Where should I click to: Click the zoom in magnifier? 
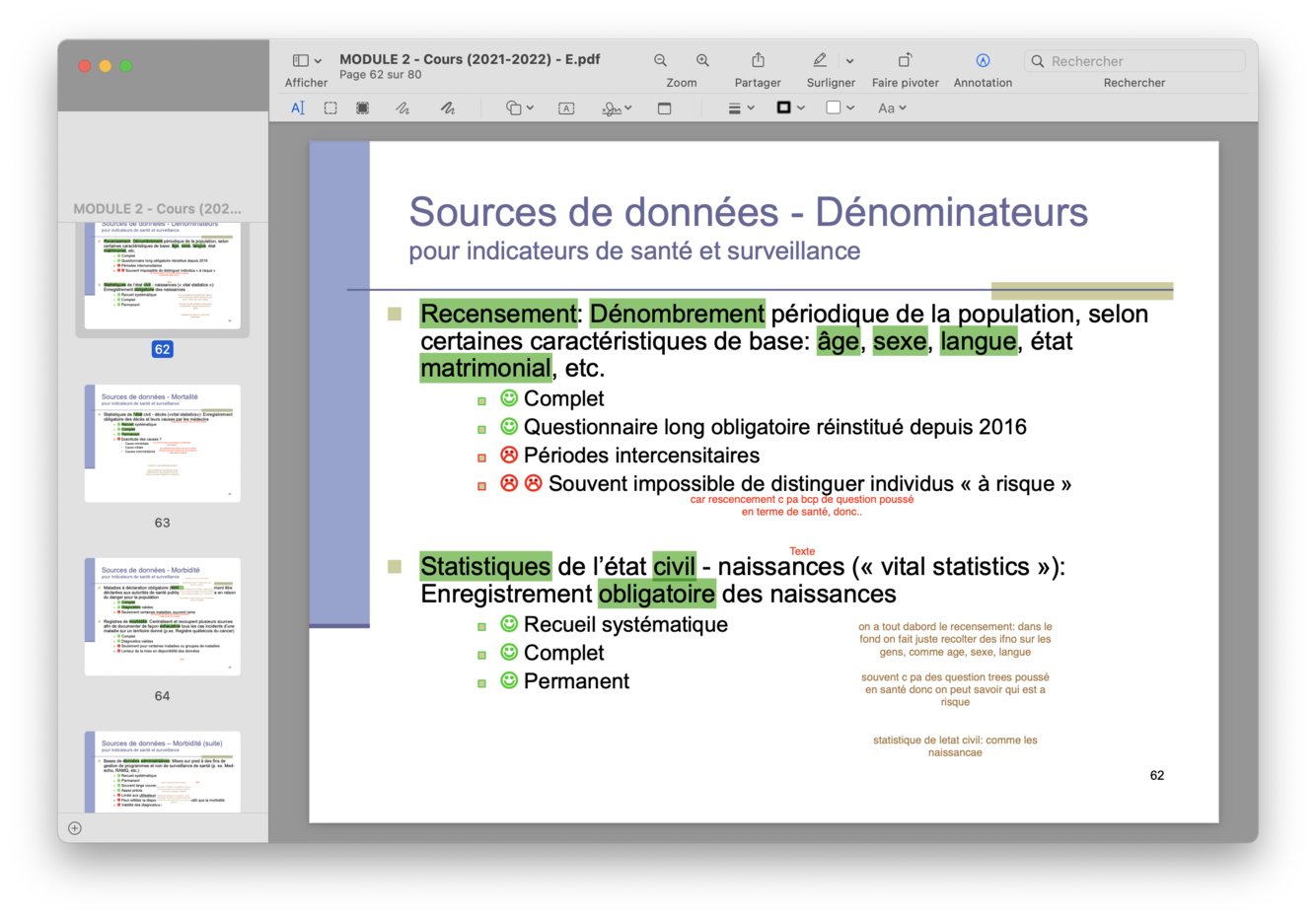(702, 61)
